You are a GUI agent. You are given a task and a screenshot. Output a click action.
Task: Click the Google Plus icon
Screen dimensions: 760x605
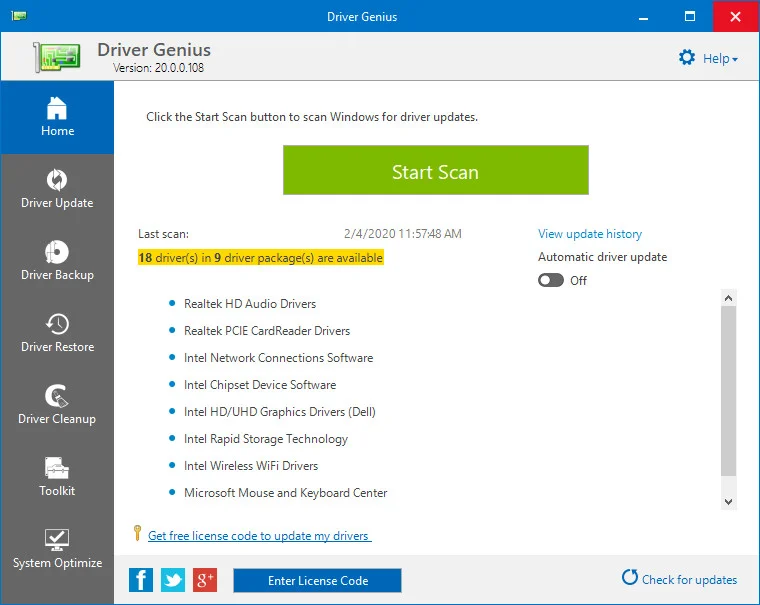205,580
